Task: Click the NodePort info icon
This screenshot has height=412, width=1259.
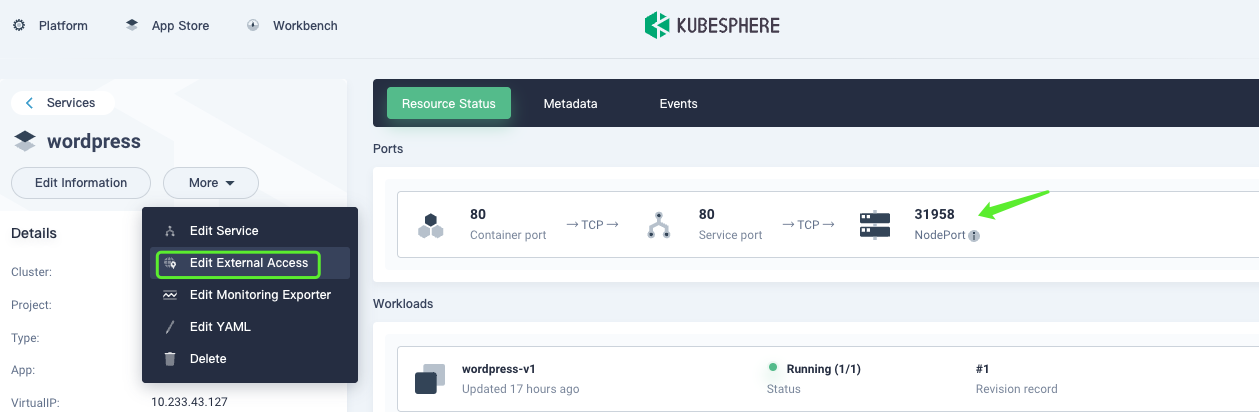Action: [x=974, y=236]
